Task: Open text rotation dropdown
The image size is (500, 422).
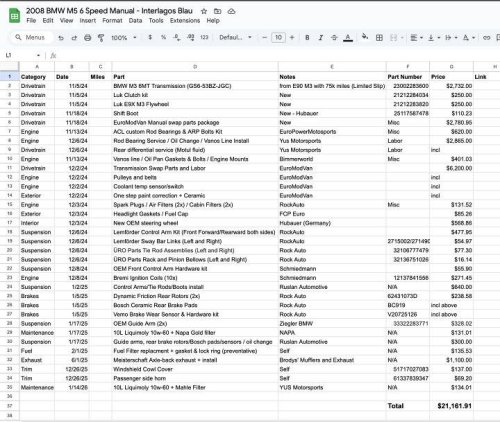Action: tap(469, 38)
